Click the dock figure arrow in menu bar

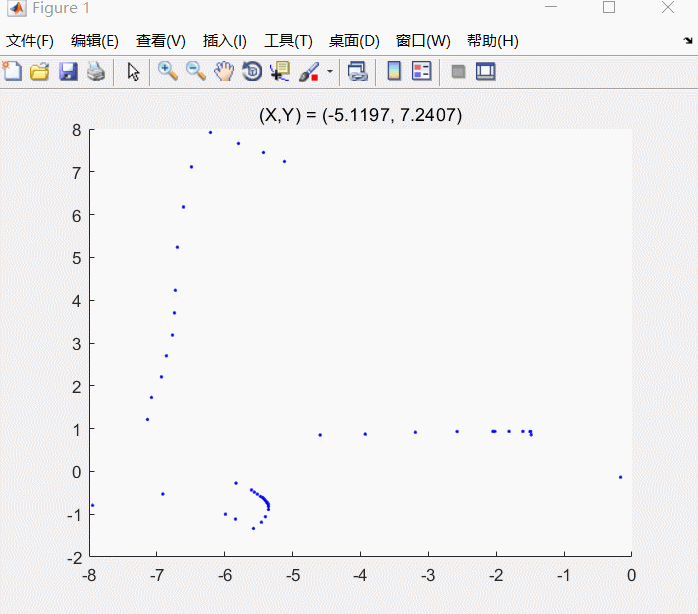[x=688, y=41]
